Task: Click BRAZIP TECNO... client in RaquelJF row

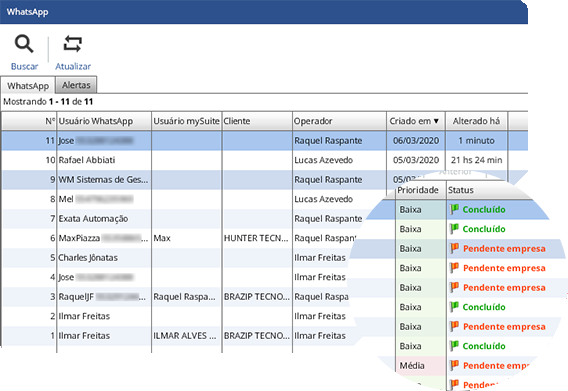Action: pos(257,296)
